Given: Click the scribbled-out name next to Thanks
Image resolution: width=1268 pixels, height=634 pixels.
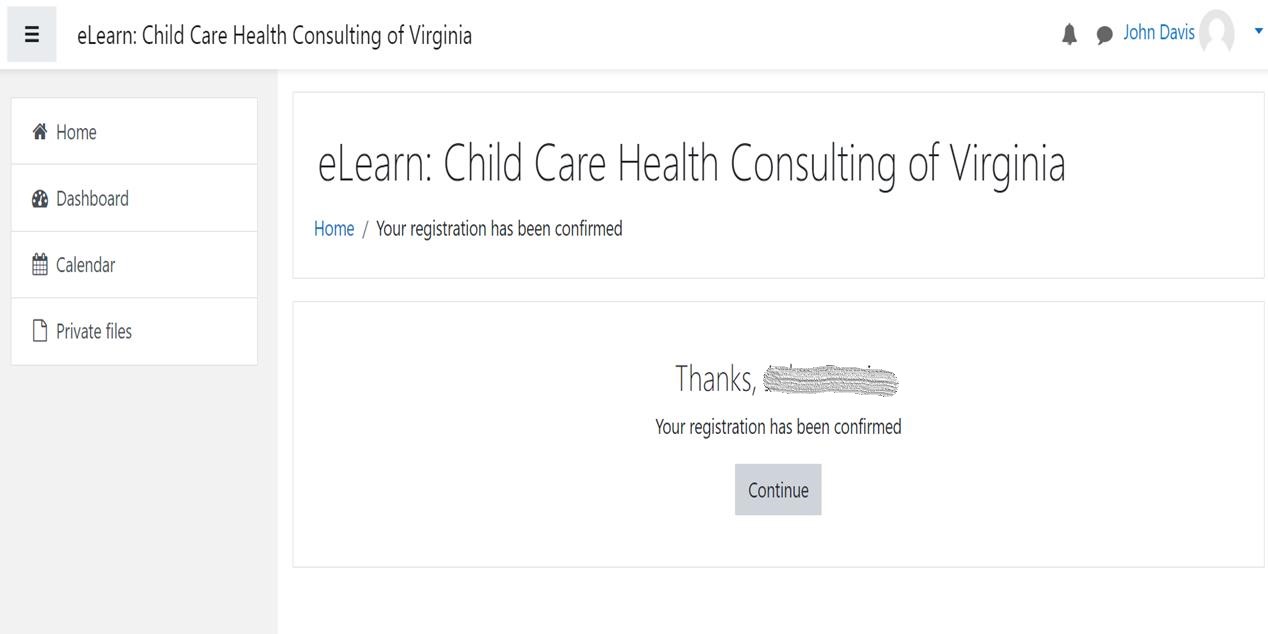Looking at the screenshot, I should click(x=832, y=381).
